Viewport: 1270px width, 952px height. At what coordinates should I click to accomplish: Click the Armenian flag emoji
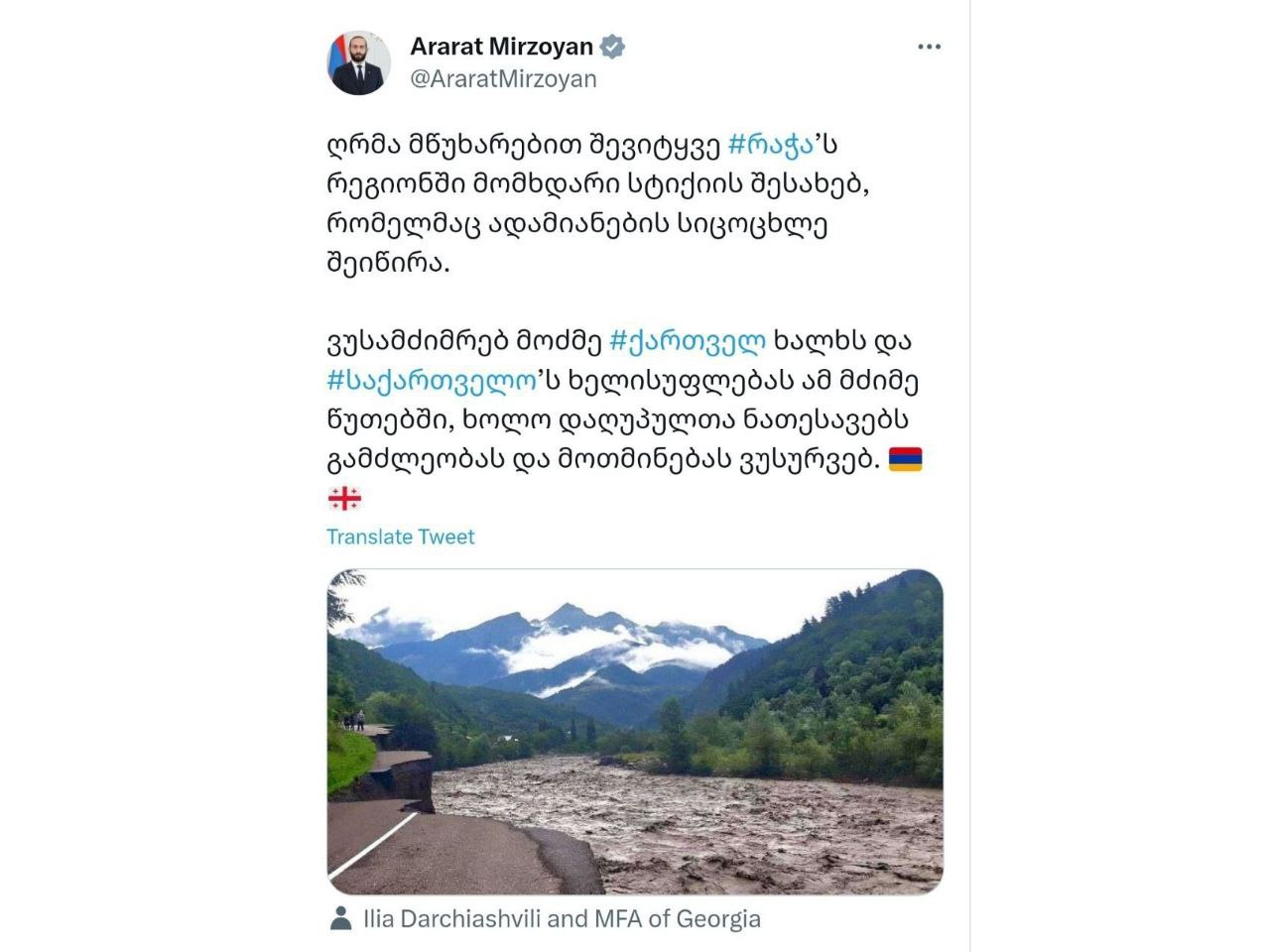pos(905,459)
